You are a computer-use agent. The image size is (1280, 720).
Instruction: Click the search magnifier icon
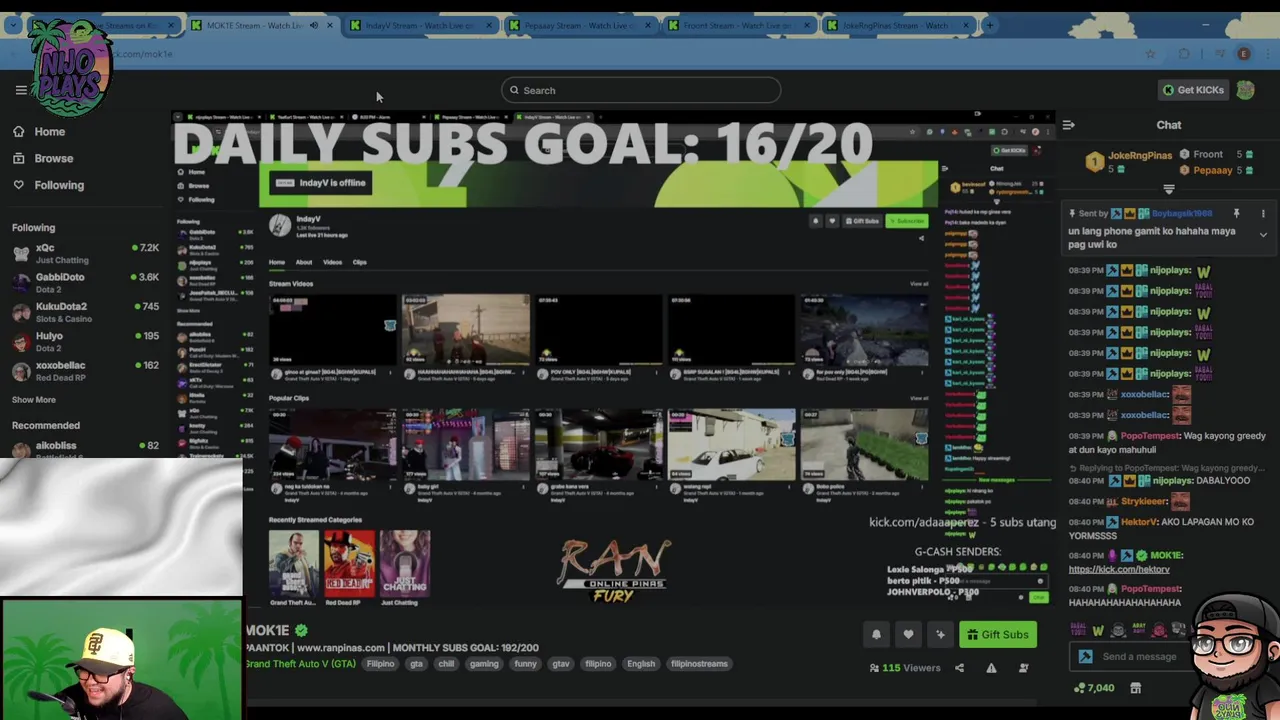tap(514, 90)
